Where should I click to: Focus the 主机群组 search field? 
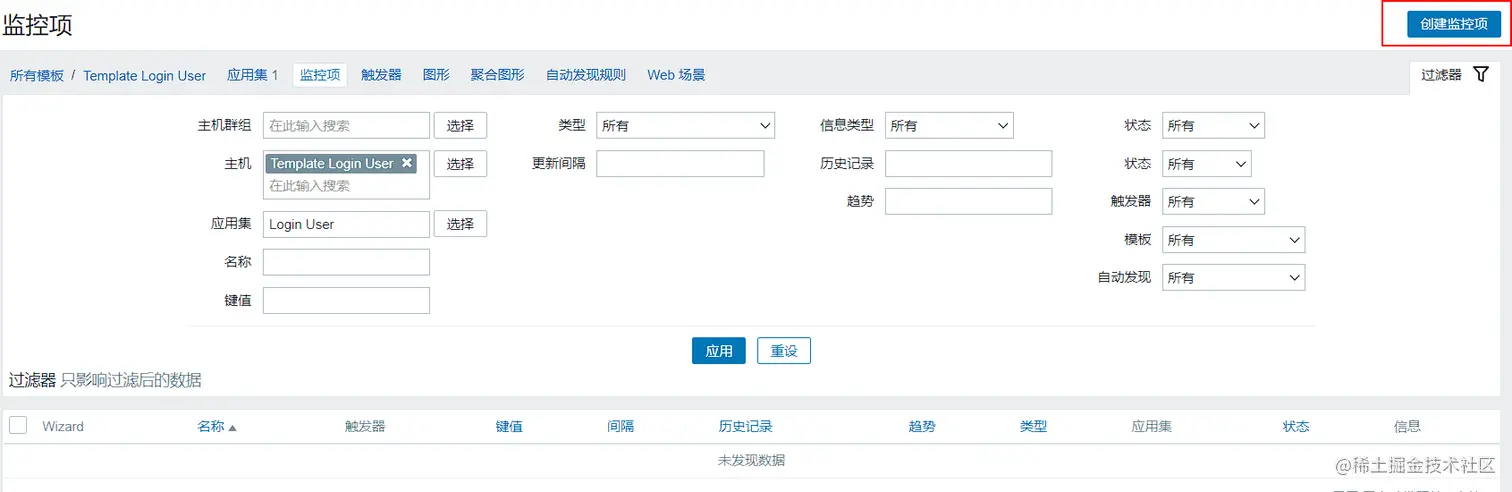[346, 125]
